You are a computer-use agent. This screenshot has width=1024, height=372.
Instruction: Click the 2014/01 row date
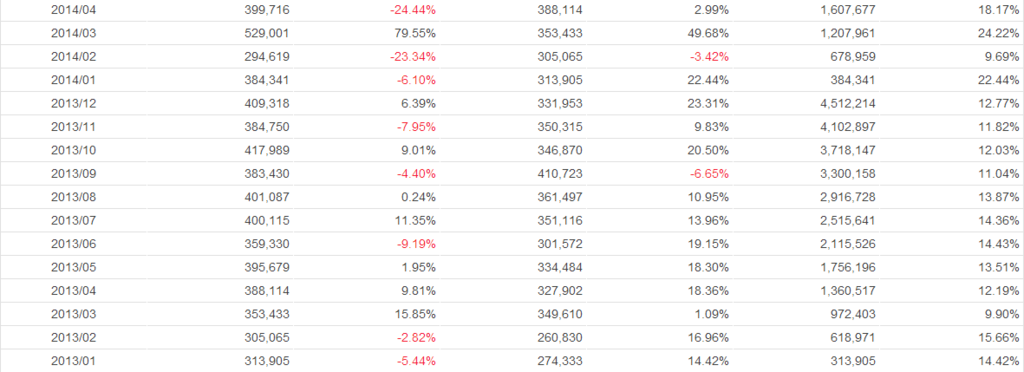(x=74, y=80)
